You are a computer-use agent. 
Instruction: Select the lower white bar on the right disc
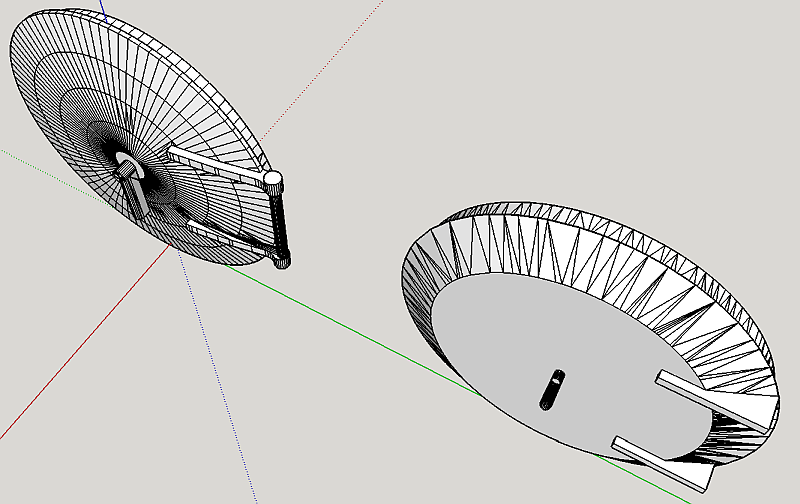click(663, 464)
